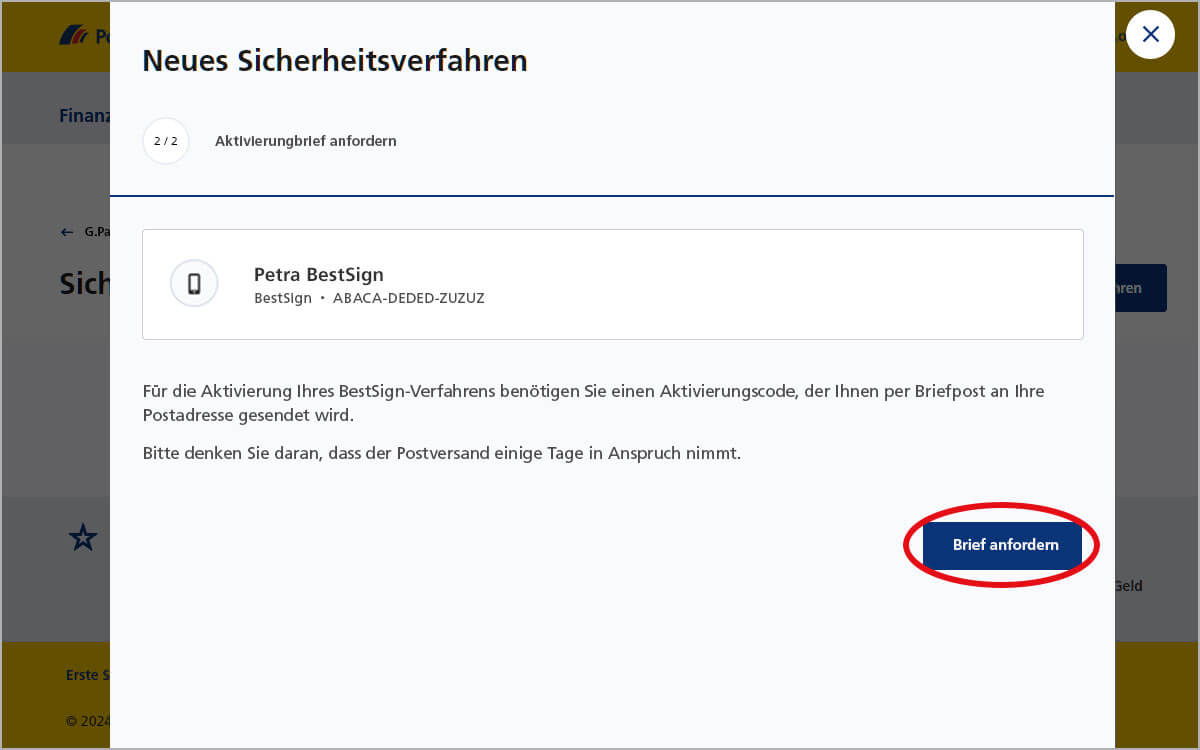The height and width of the screenshot is (750, 1200).
Task: Select the Petra BestSign device card
Action: (x=613, y=284)
